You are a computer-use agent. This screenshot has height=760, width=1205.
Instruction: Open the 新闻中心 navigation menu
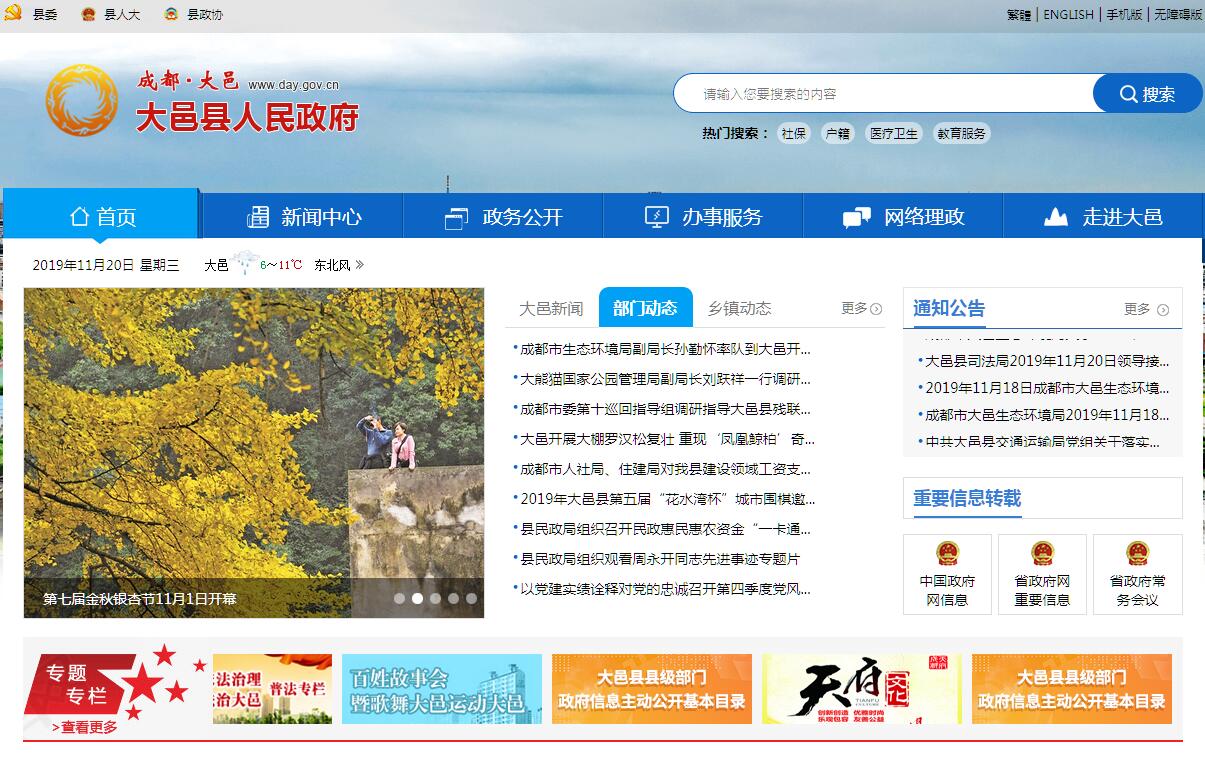(x=303, y=217)
